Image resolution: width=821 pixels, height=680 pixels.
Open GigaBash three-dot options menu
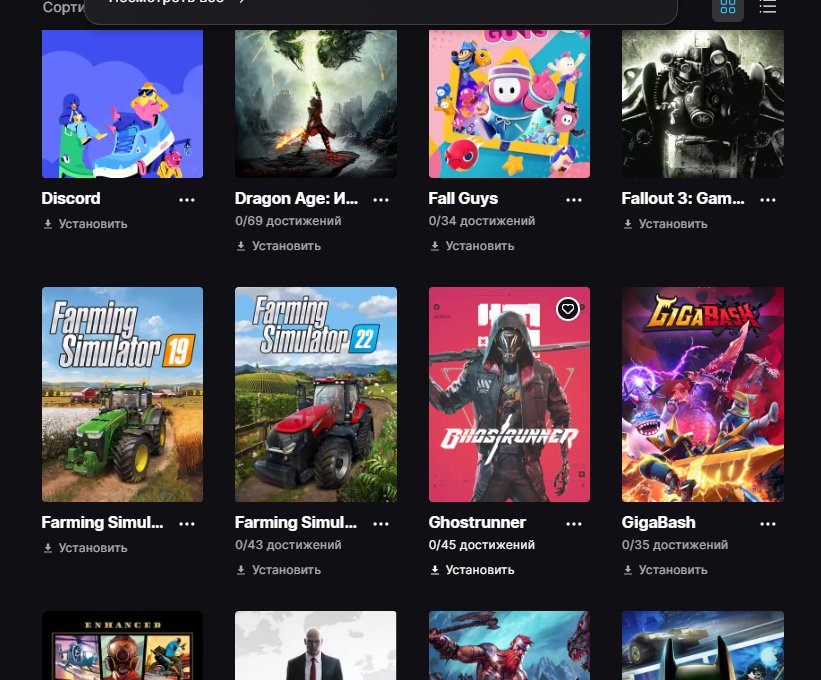click(x=768, y=523)
